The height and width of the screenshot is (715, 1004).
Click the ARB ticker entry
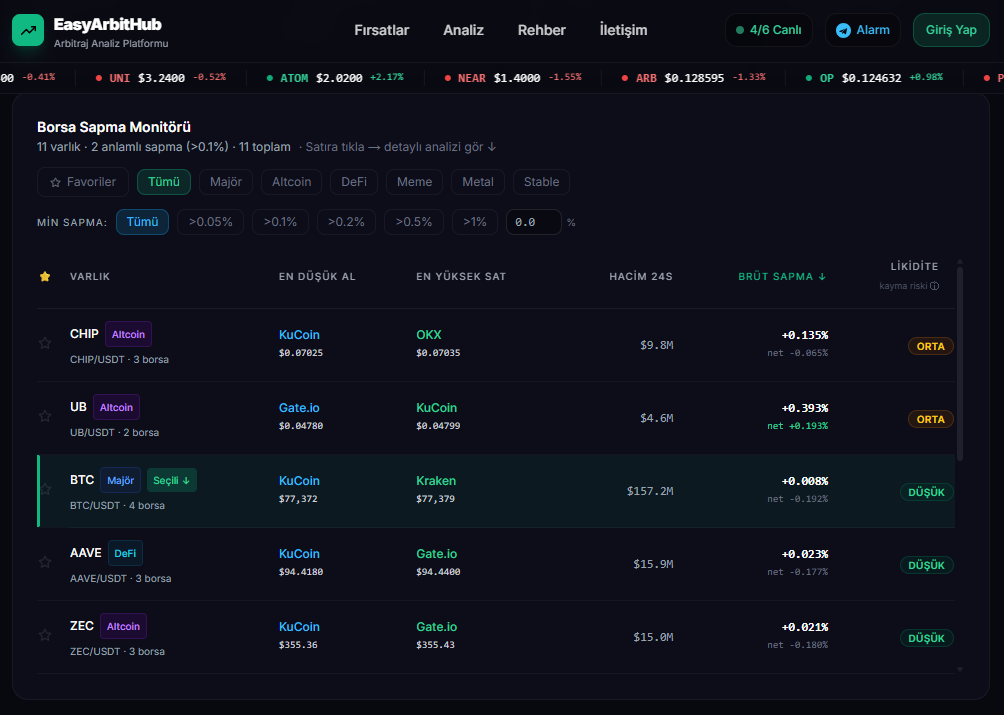(x=693, y=77)
